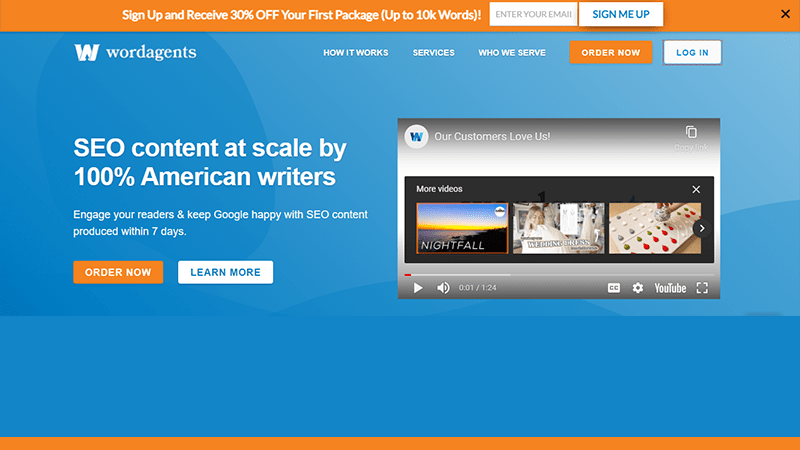This screenshot has width=800, height=450.
Task: Click the YouTube logo on the player
Action: (x=670, y=288)
